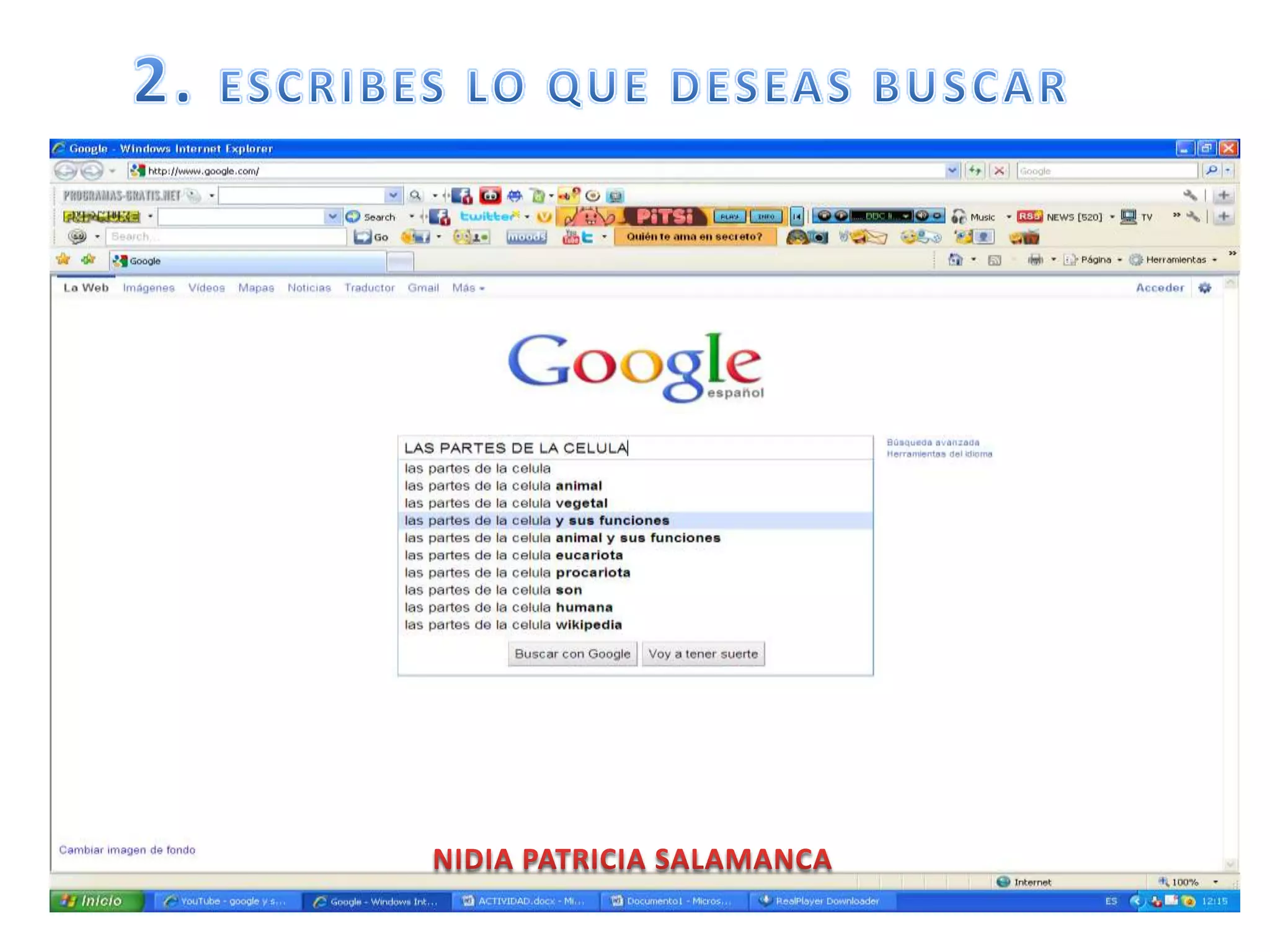Click the YouTube icon on the third toolbar
This screenshot has width=1270, height=952.
(571, 237)
